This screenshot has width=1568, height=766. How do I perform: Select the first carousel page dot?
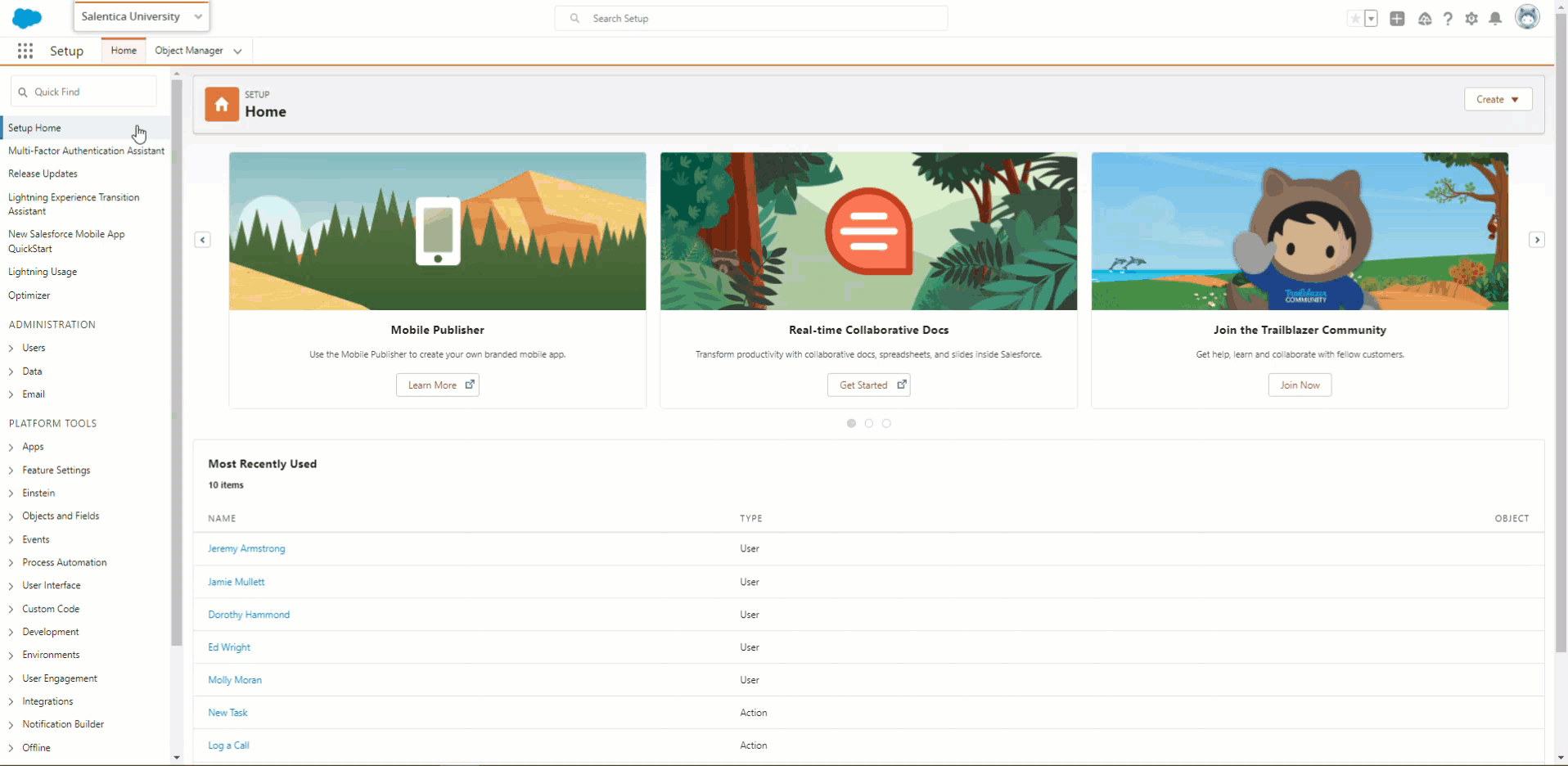click(x=851, y=423)
